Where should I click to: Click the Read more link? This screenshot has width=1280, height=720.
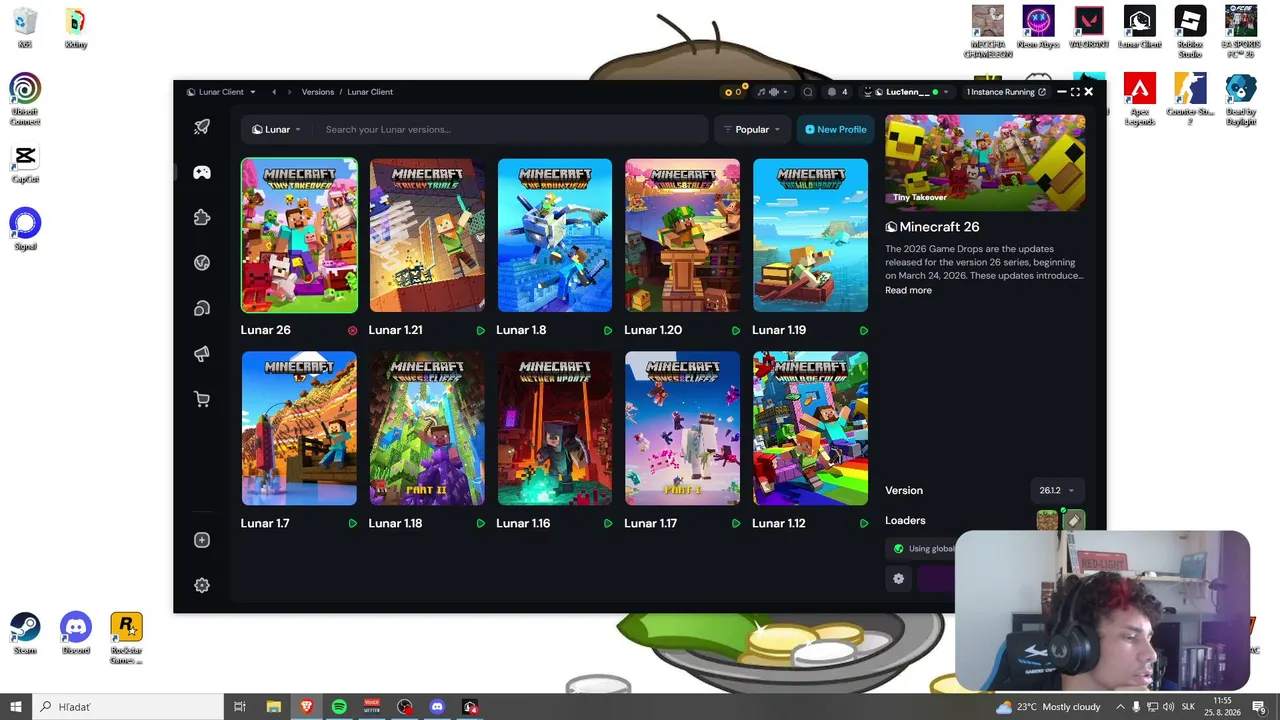908,290
